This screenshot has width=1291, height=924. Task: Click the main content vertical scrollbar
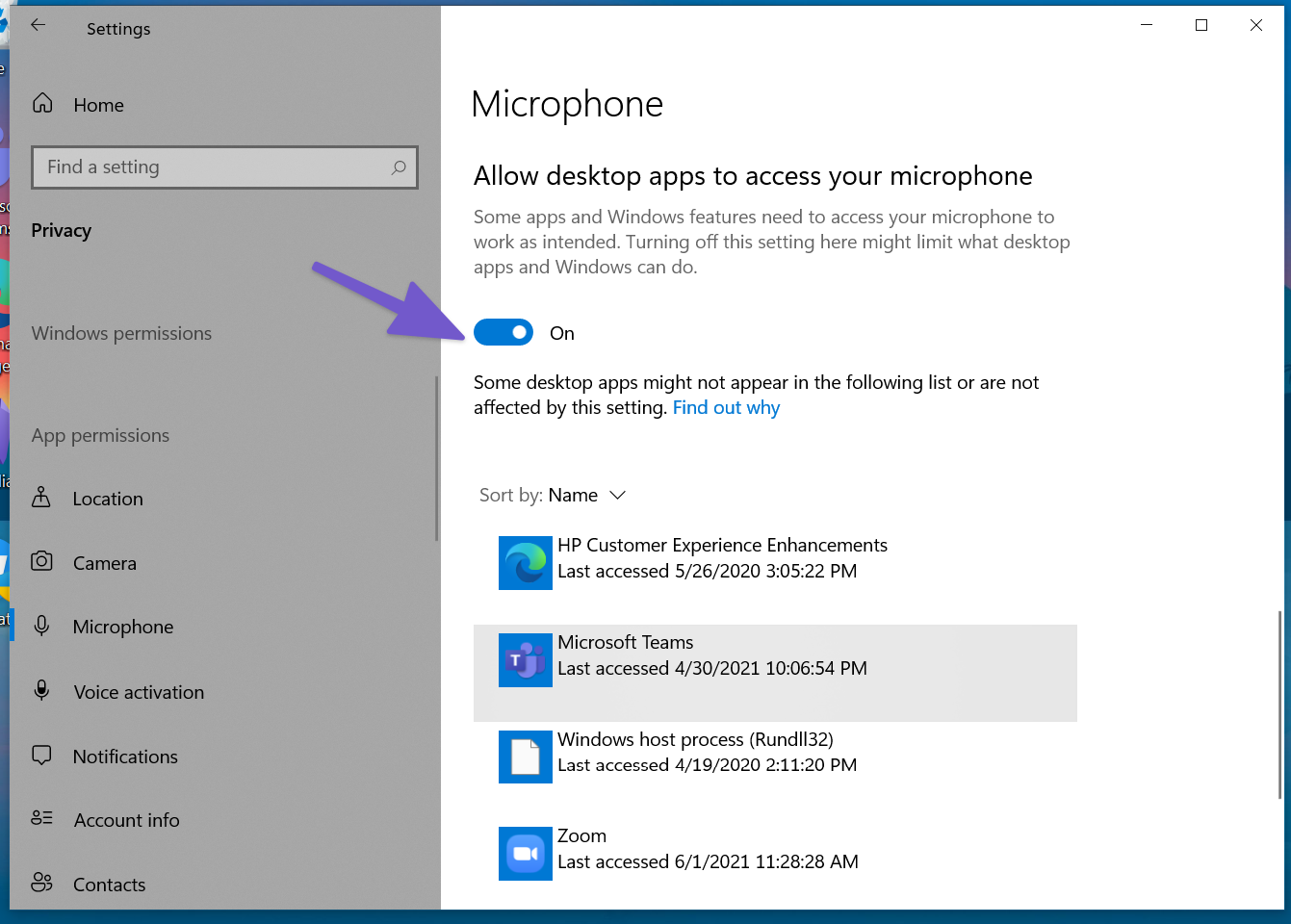point(1279,704)
